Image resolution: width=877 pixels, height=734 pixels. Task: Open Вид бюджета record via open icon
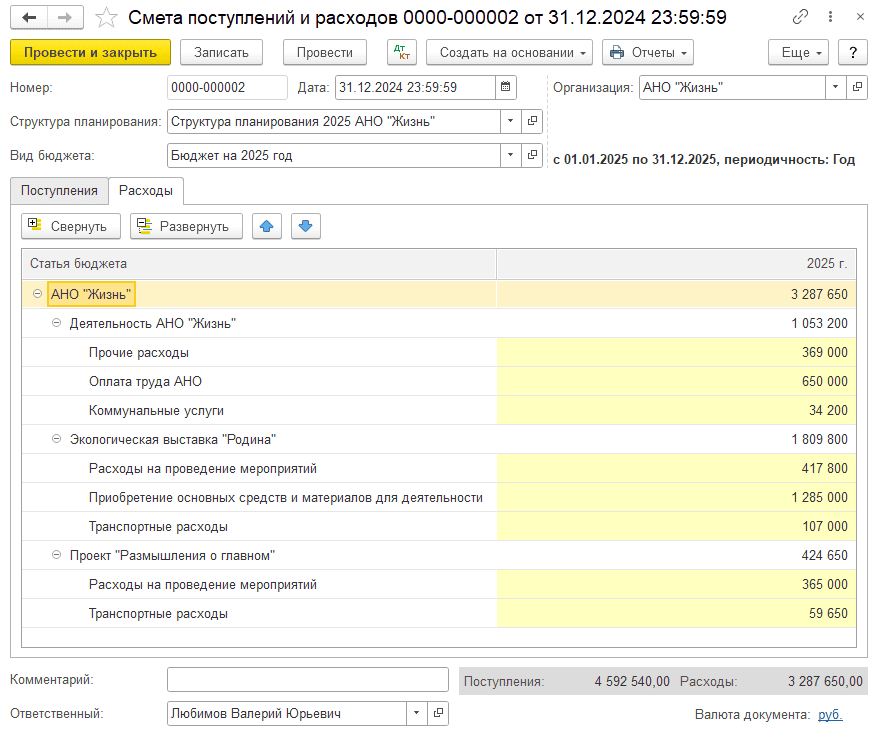(532, 155)
